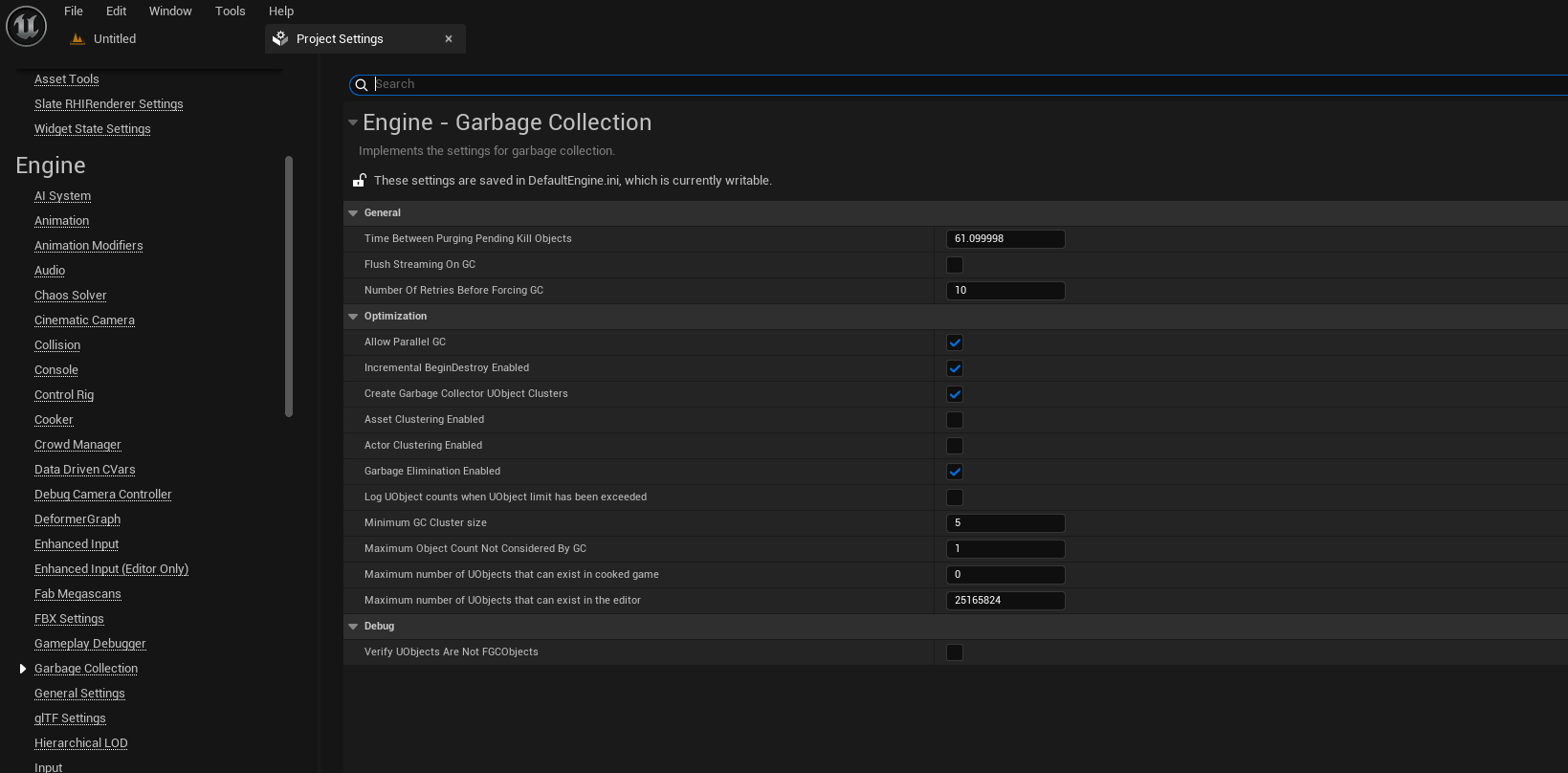Open the Enhanced Input settings page
The width and height of the screenshot is (1568, 773).
point(77,544)
